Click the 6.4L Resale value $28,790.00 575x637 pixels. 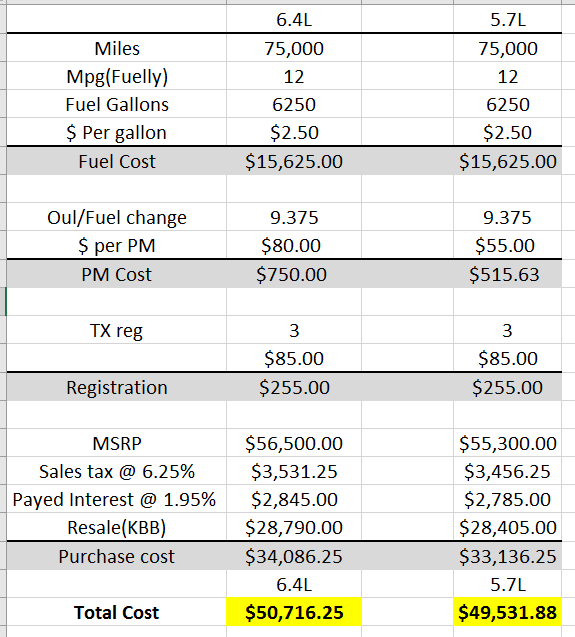(x=294, y=527)
